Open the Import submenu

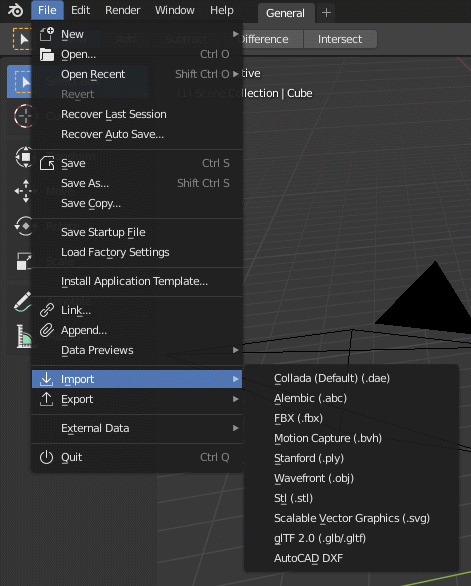(x=137, y=379)
